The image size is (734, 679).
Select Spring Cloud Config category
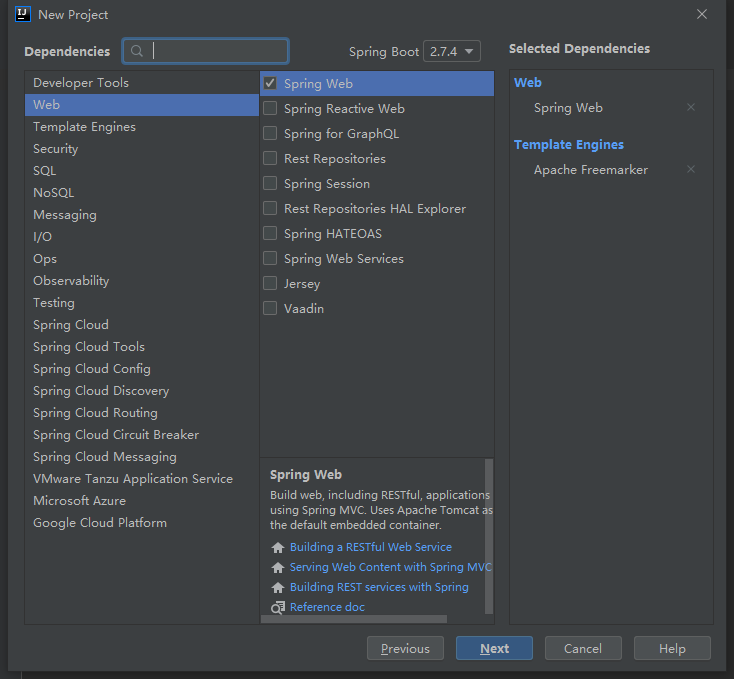(142, 369)
